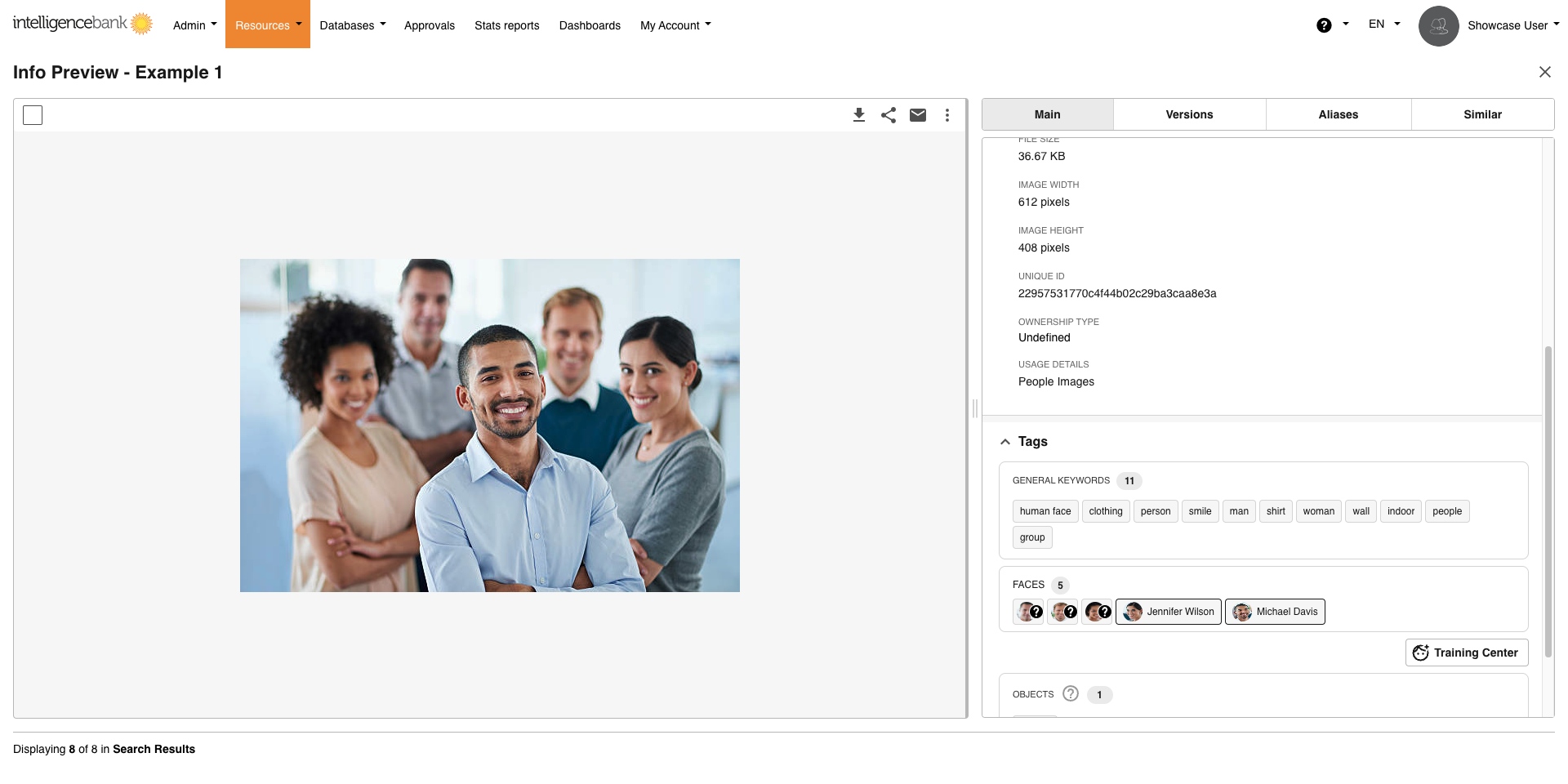Expand the Showcase User account menu
1568x784 pixels.
(x=1512, y=25)
